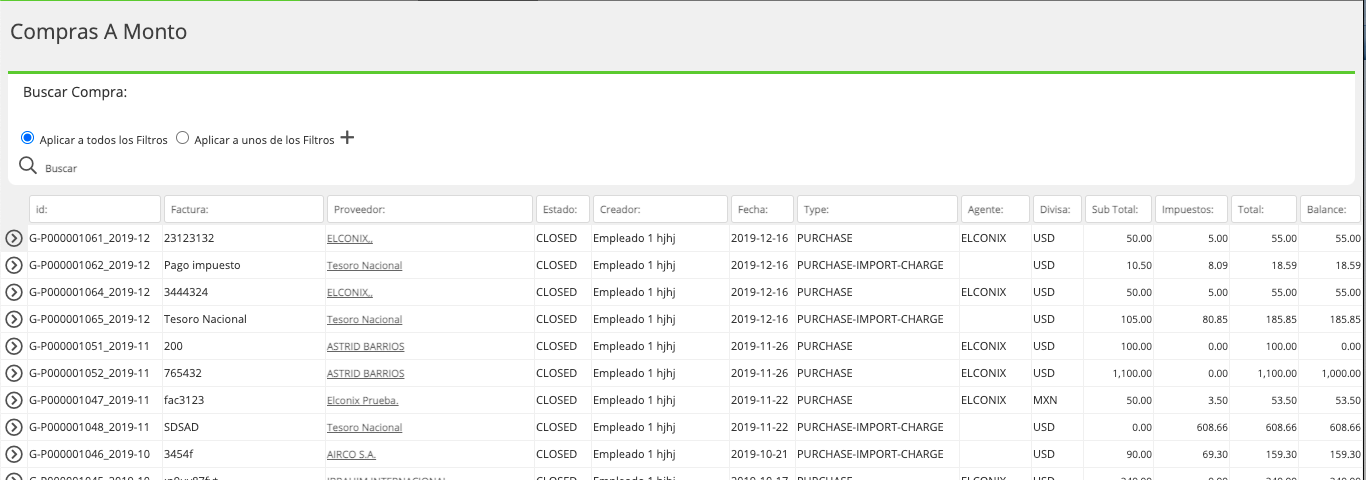This screenshot has width=1366, height=480.
Task: Focus the 'Impuestos:' filter field
Action: tap(1192, 209)
